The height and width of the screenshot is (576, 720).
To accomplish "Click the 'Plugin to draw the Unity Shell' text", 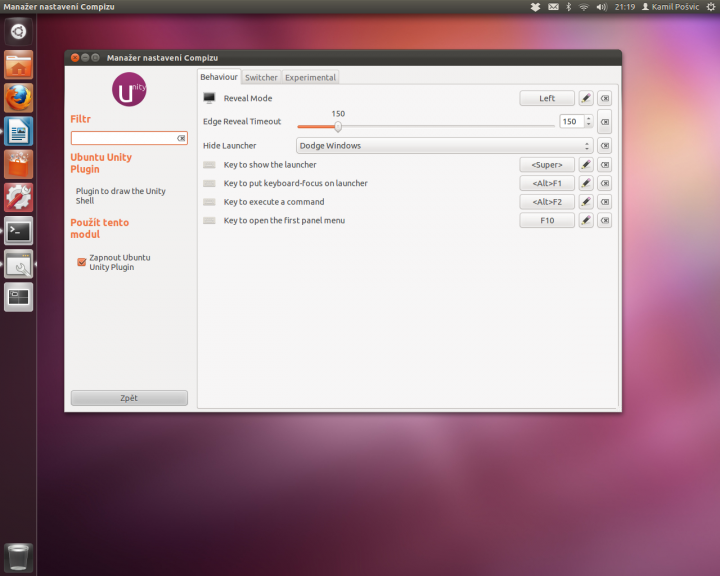I will pyautogui.click(x=121, y=196).
